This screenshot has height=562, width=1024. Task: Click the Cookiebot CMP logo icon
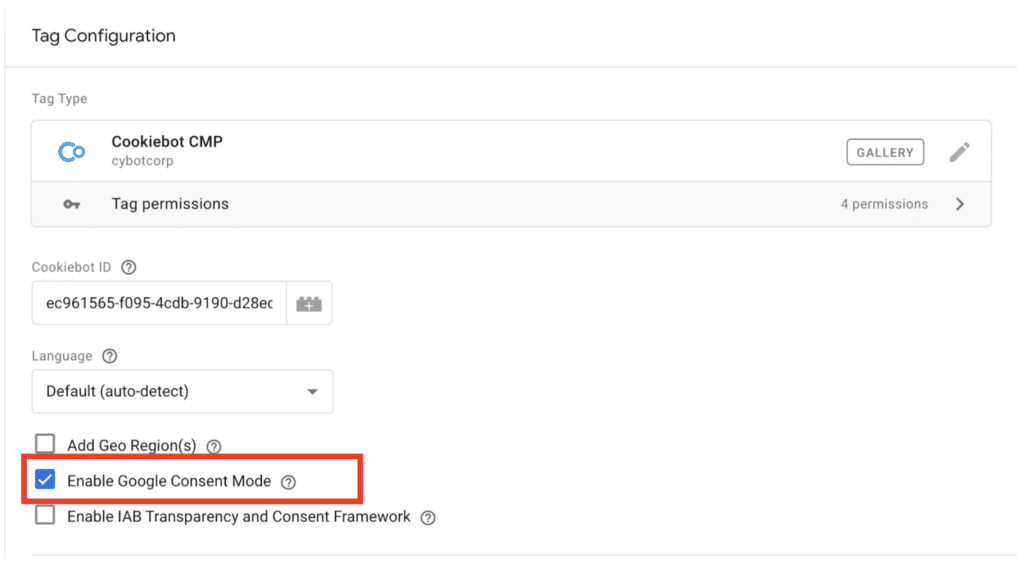click(72, 152)
